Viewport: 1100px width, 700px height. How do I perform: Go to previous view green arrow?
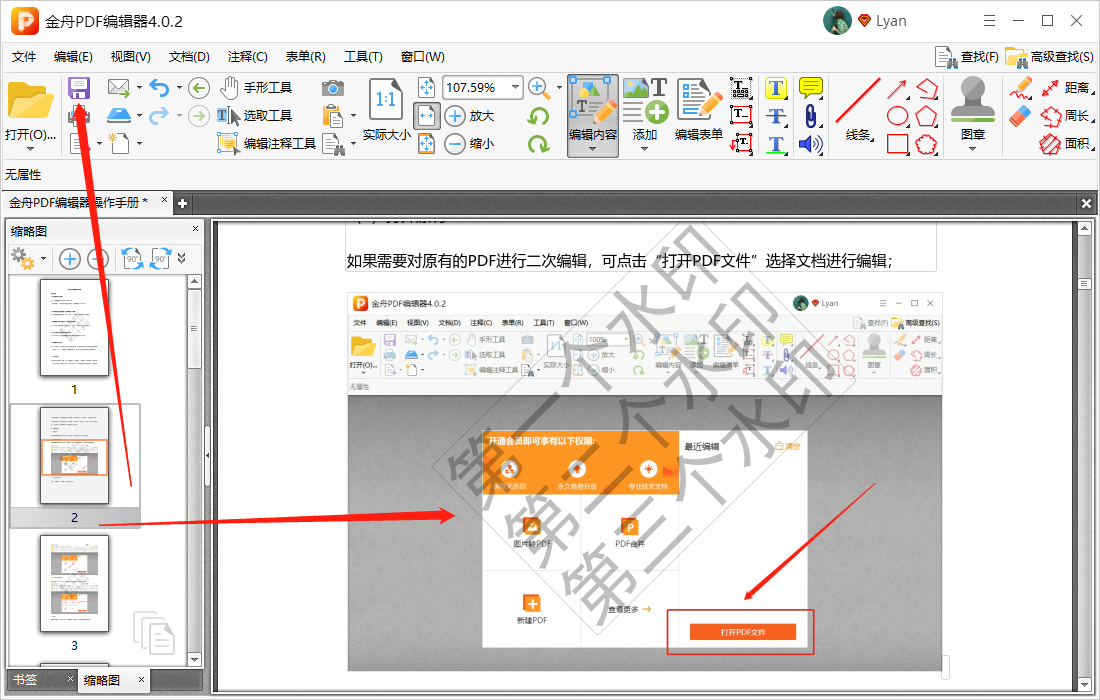click(199, 88)
